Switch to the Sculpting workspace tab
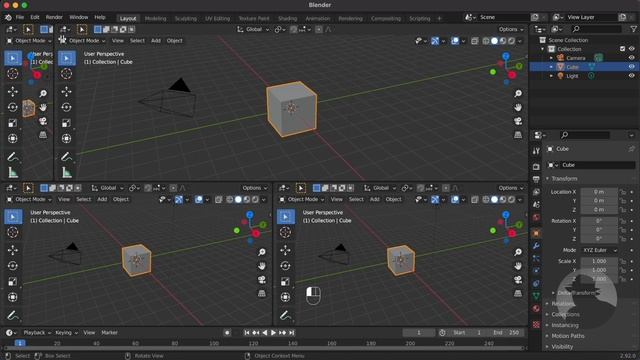640x360 pixels. point(185,18)
